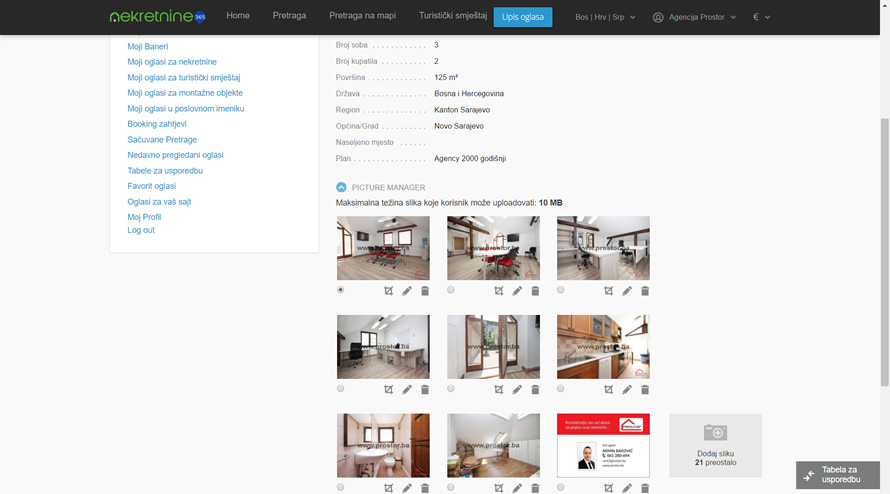Select the radio button under the first photo

point(341,290)
